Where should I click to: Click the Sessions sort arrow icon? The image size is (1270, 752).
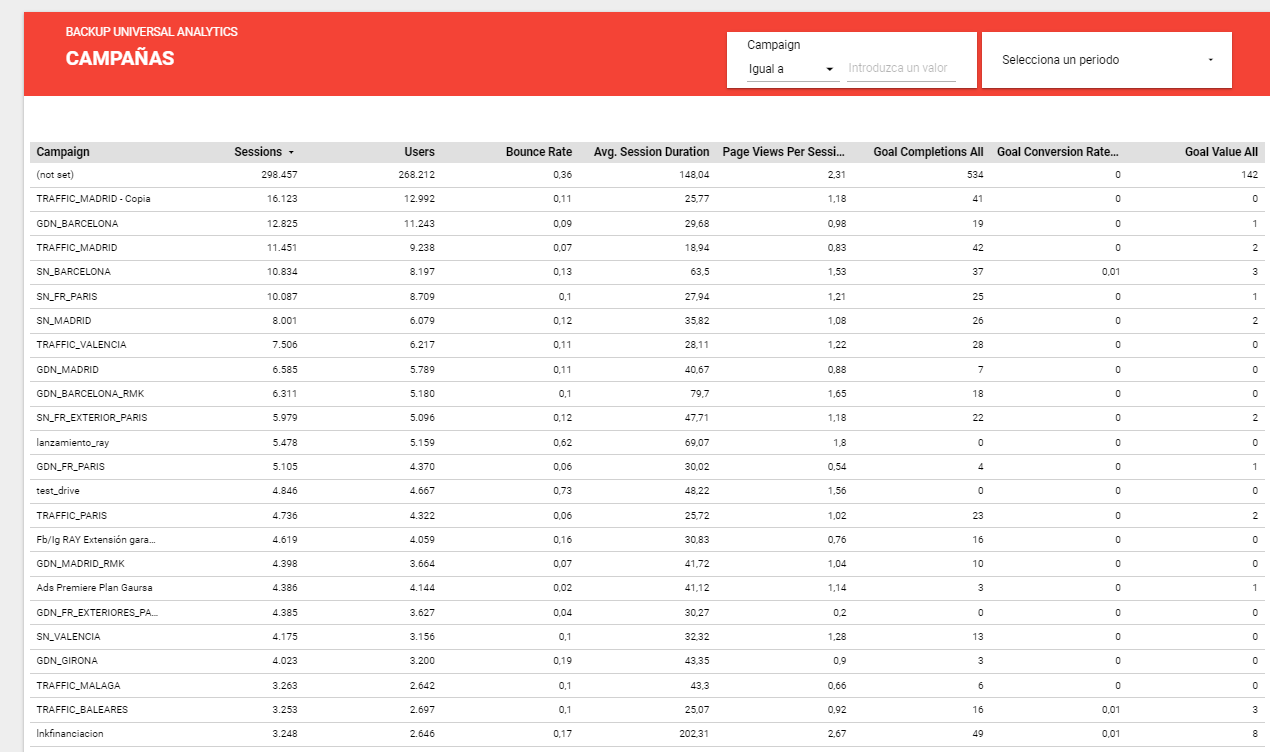pos(291,153)
